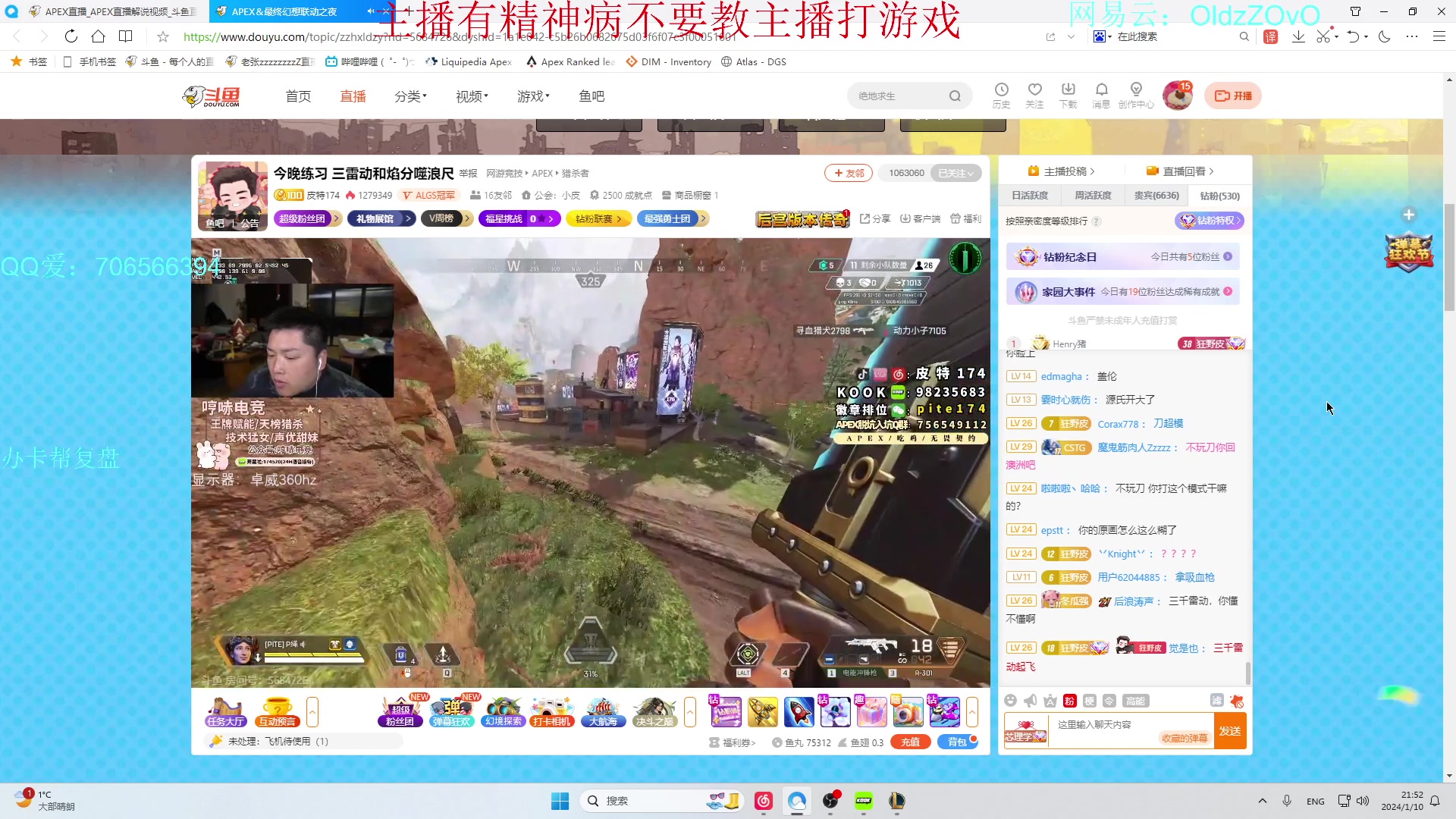1456x819 pixels.
Task: Open the 创作中心 lightbulb icon
Action: (x=1136, y=95)
